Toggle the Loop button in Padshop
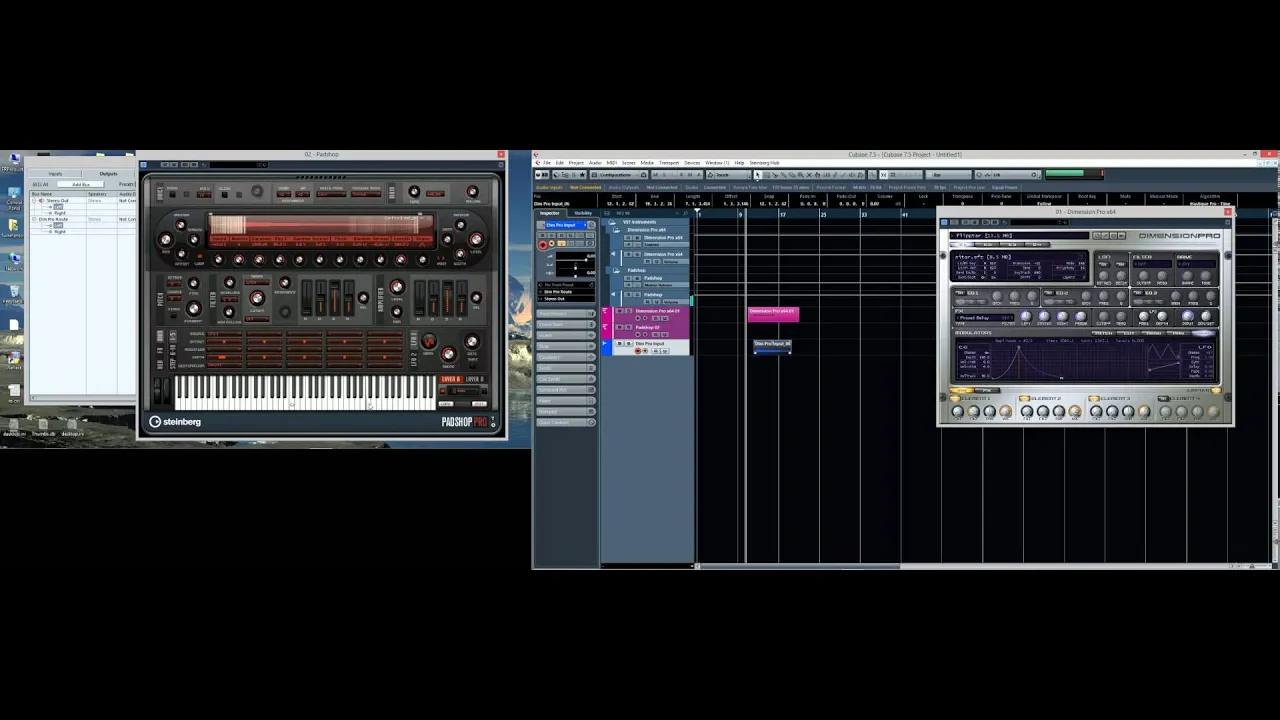Image resolution: width=1280 pixels, height=720 pixels. [199, 256]
